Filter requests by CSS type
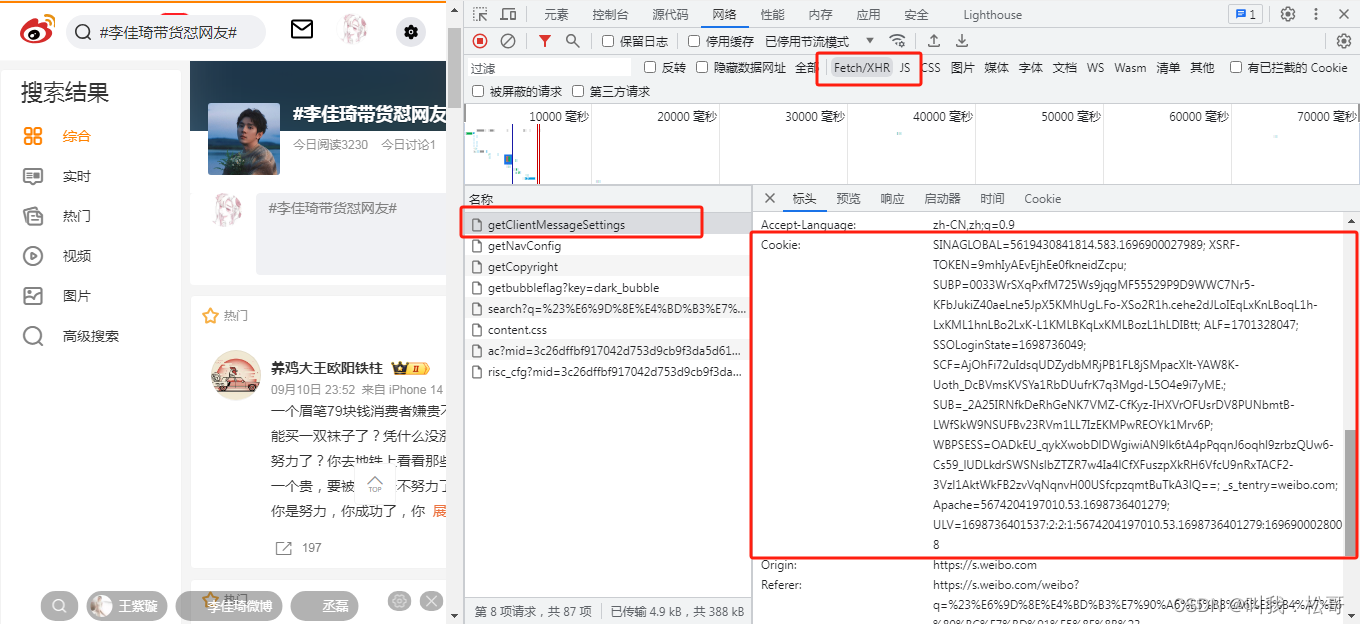The width and height of the screenshot is (1360, 624). tap(931, 68)
